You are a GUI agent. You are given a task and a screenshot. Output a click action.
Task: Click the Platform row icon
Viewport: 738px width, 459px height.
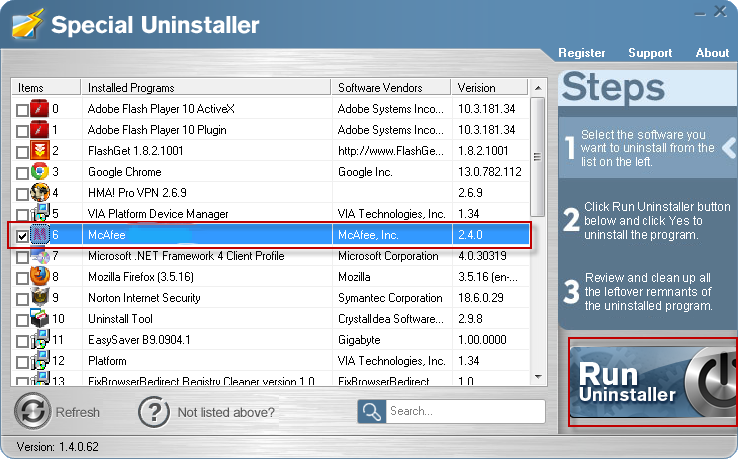pos(40,361)
